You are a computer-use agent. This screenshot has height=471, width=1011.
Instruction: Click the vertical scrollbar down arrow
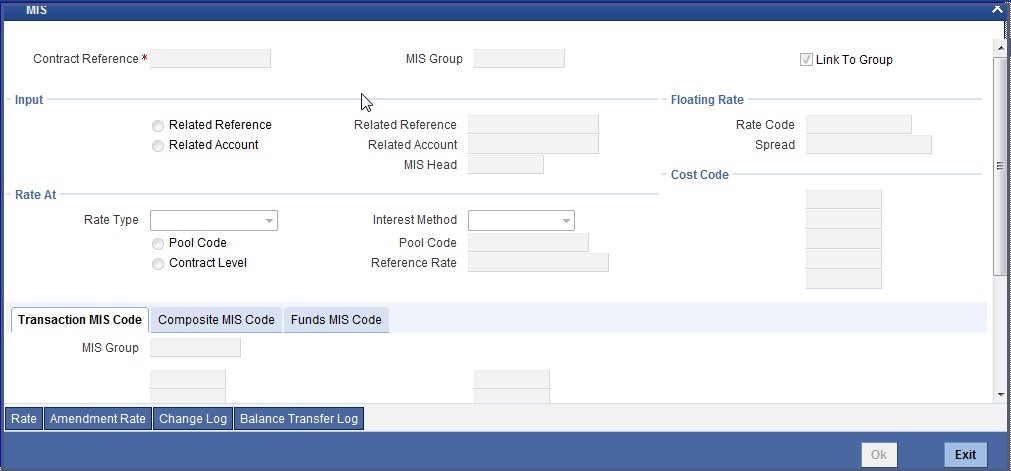[x=1001, y=394]
